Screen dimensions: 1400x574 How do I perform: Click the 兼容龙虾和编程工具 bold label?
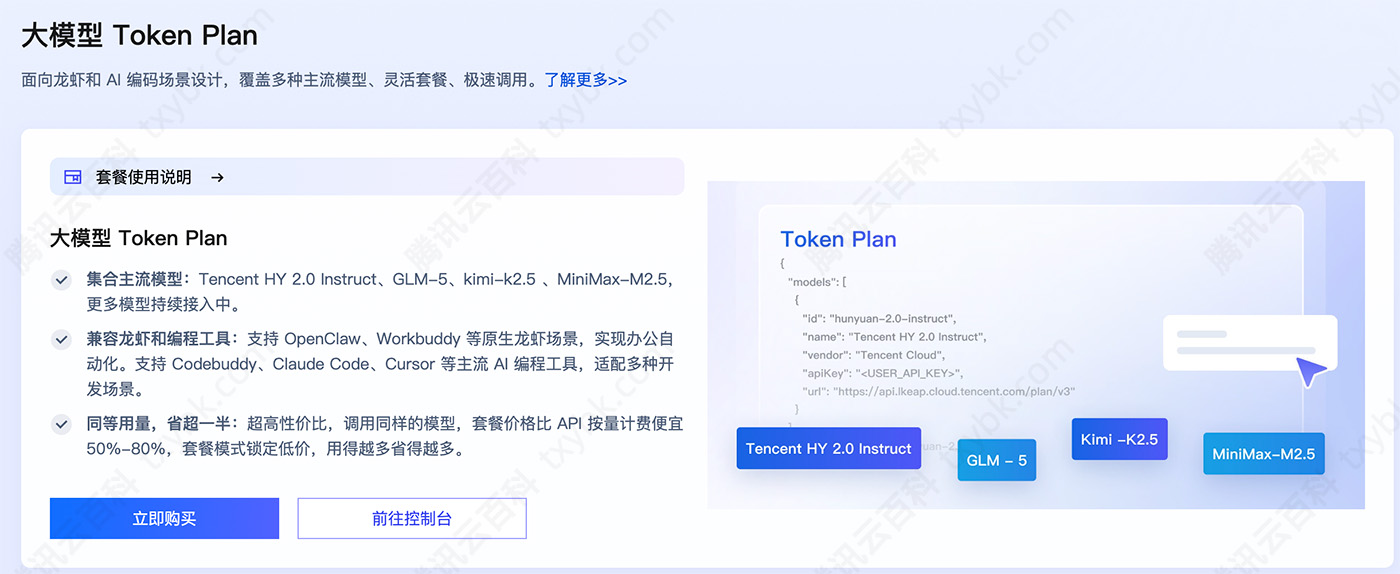click(x=158, y=338)
